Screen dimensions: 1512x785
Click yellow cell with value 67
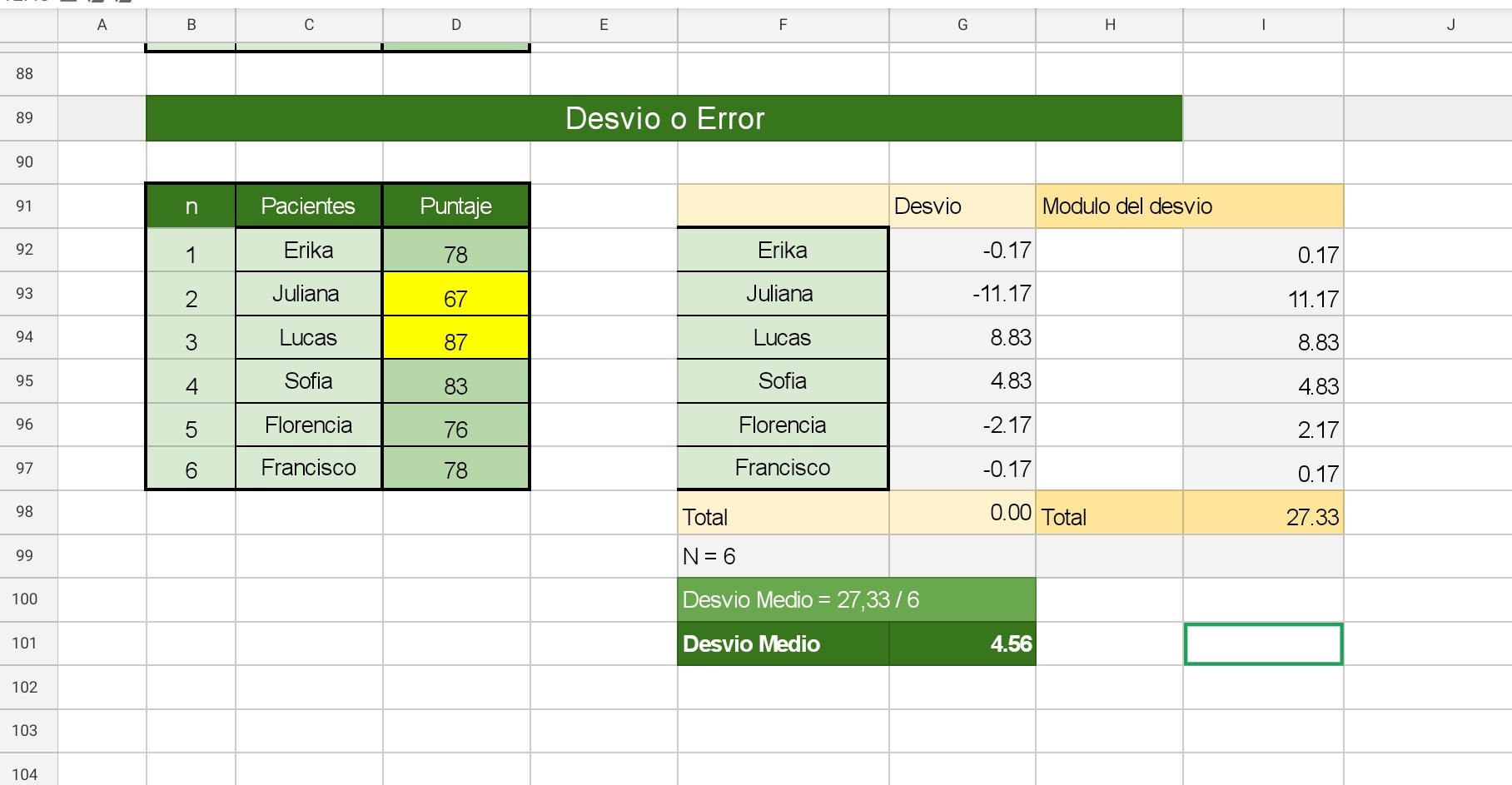click(x=455, y=295)
